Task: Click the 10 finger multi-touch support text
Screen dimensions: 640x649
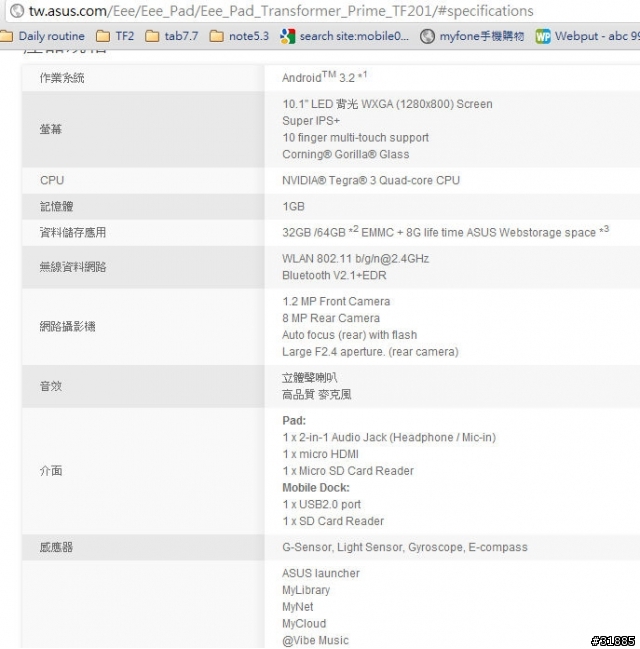Action: pos(356,137)
